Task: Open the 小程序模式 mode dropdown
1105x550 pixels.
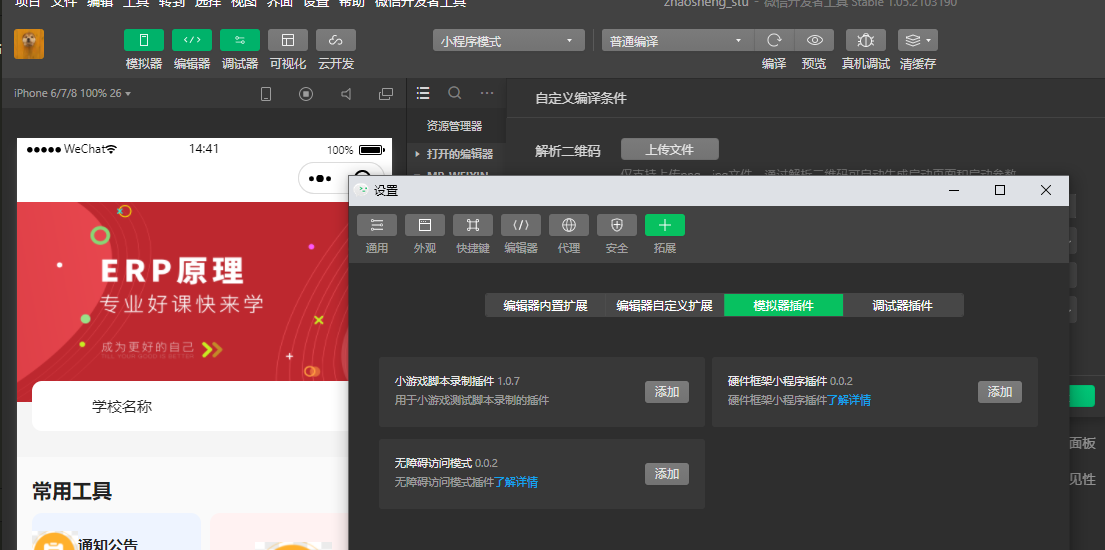Action: coord(509,41)
